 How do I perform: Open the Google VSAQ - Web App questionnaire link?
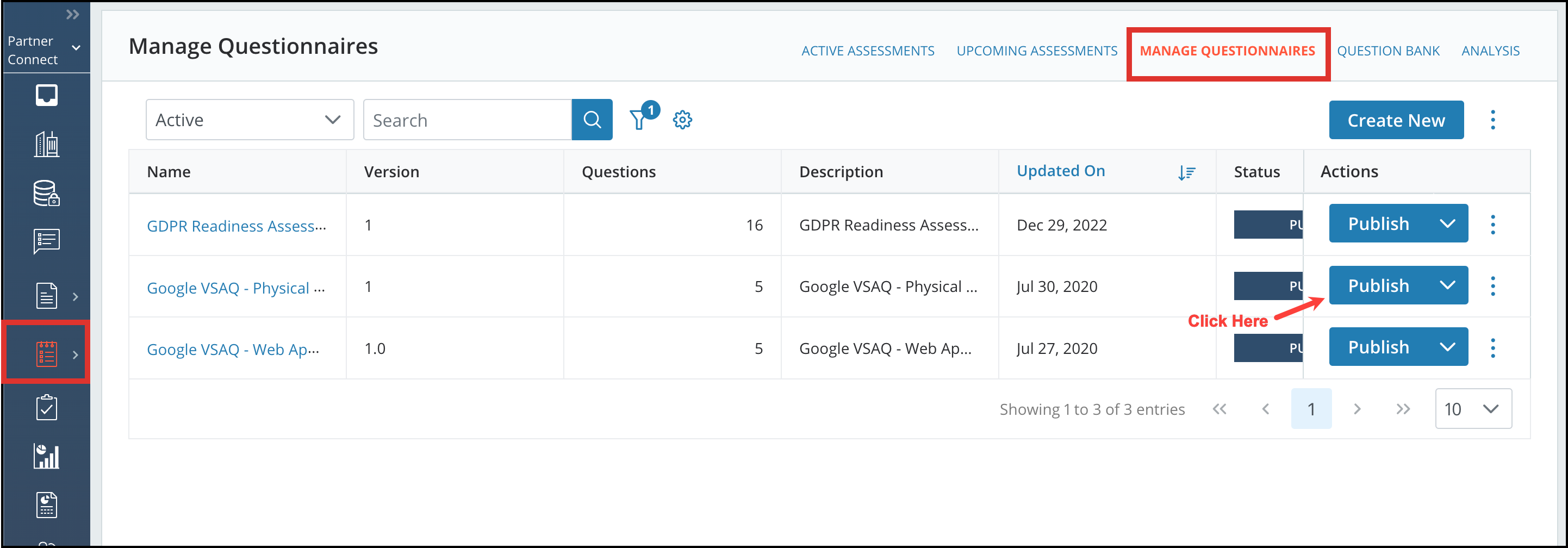tap(233, 350)
